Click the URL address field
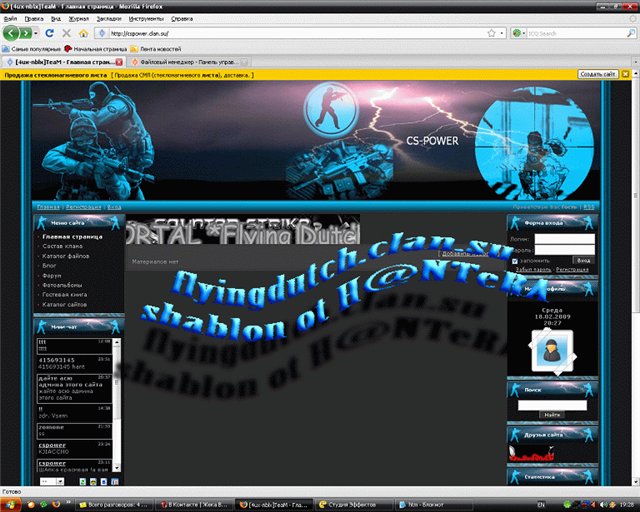640x512 pixels. pyautogui.click(x=297, y=33)
